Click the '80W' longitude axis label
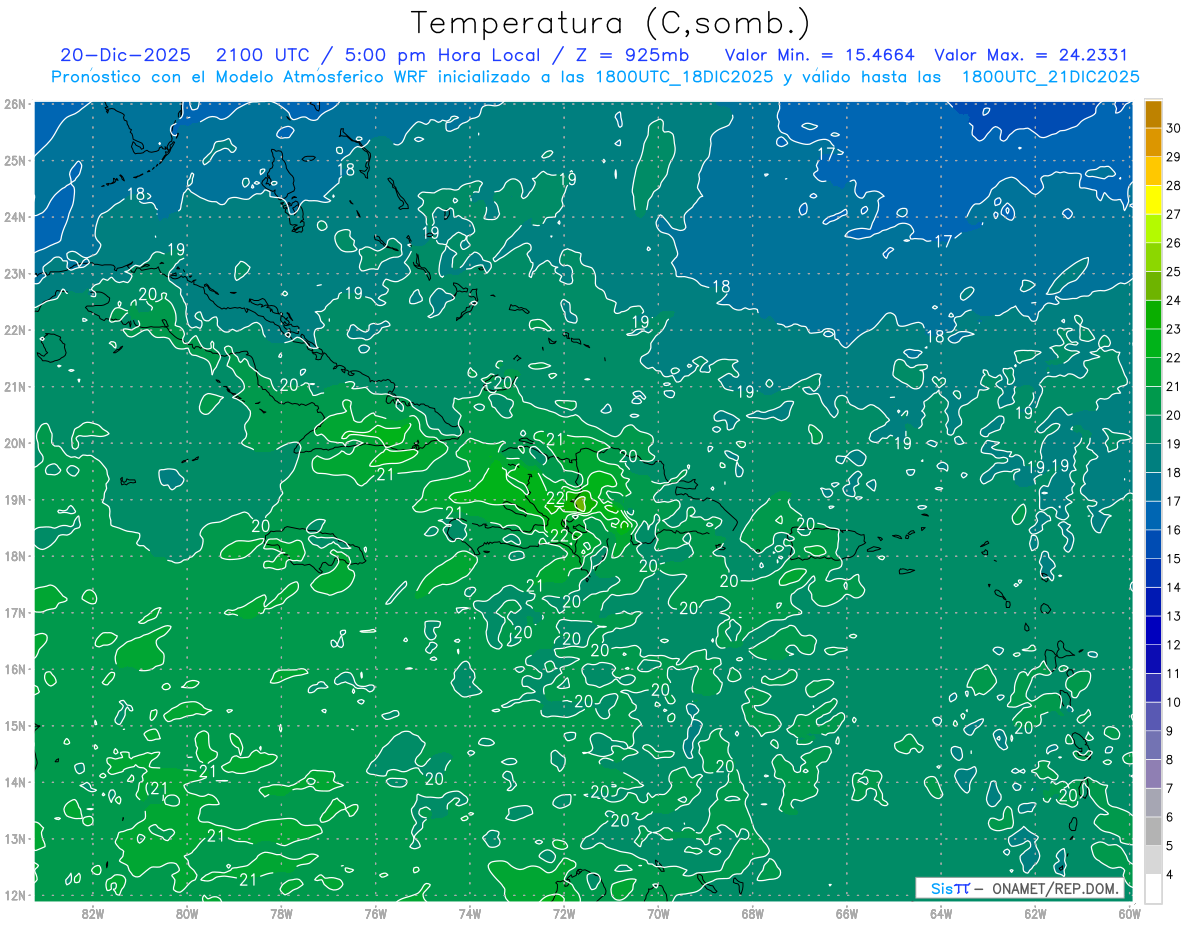Image resolution: width=1200 pixels, height=927 pixels. pos(186,913)
